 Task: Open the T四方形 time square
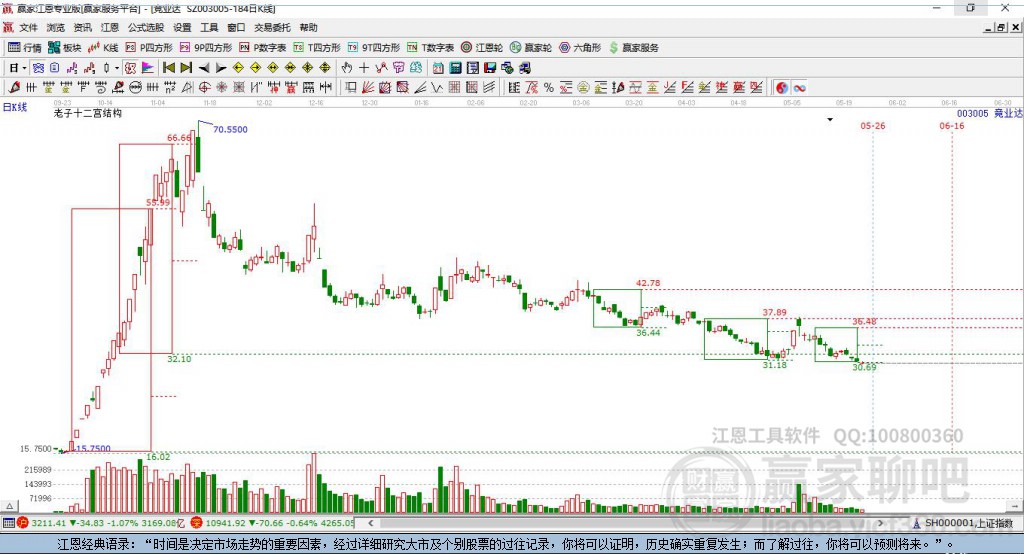[x=317, y=48]
